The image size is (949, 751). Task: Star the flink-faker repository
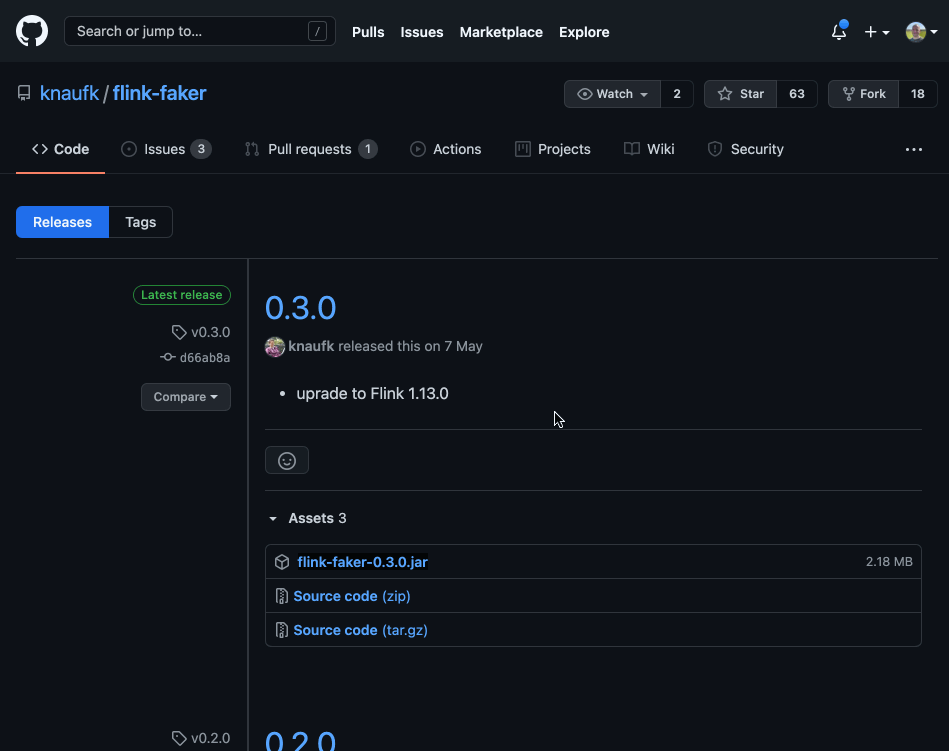click(x=740, y=94)
